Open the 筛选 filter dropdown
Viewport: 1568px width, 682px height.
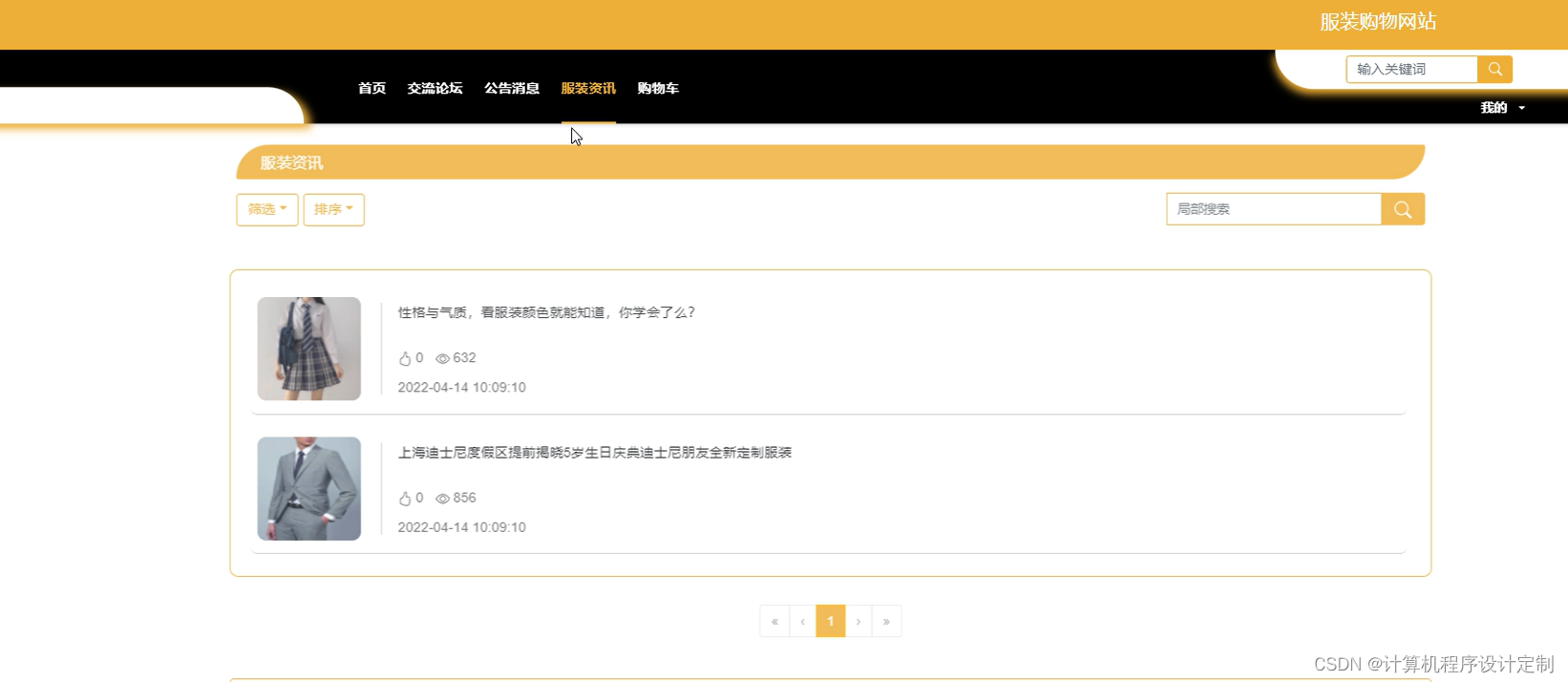[267, 209]
